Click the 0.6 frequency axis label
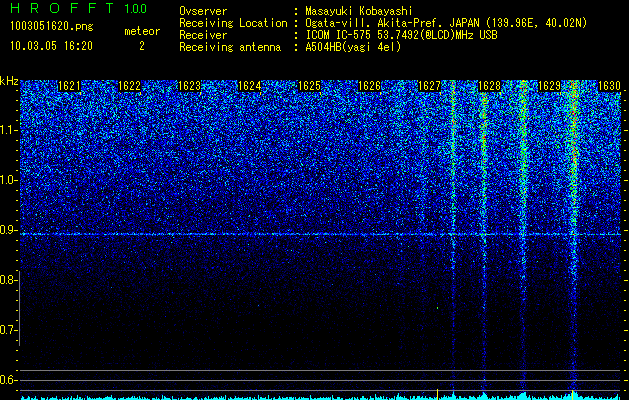This screenshot has width=629, height=400. tap(7, 380)
